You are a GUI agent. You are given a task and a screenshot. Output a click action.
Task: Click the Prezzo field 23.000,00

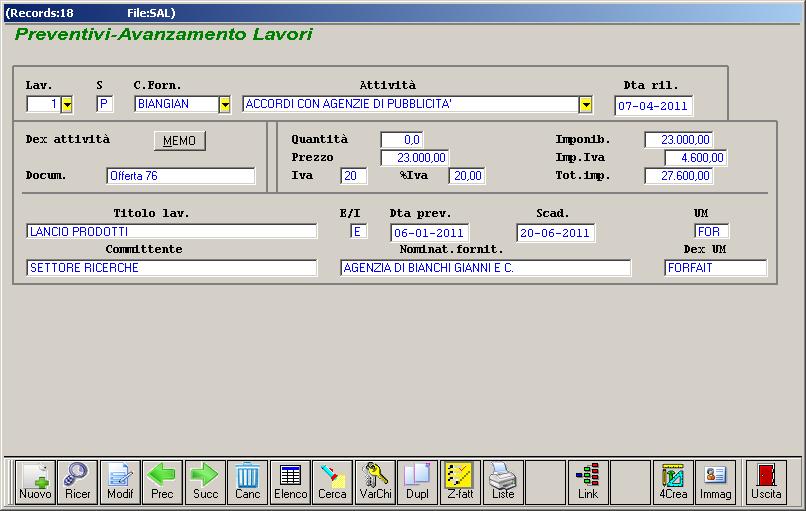click(414, 158)
